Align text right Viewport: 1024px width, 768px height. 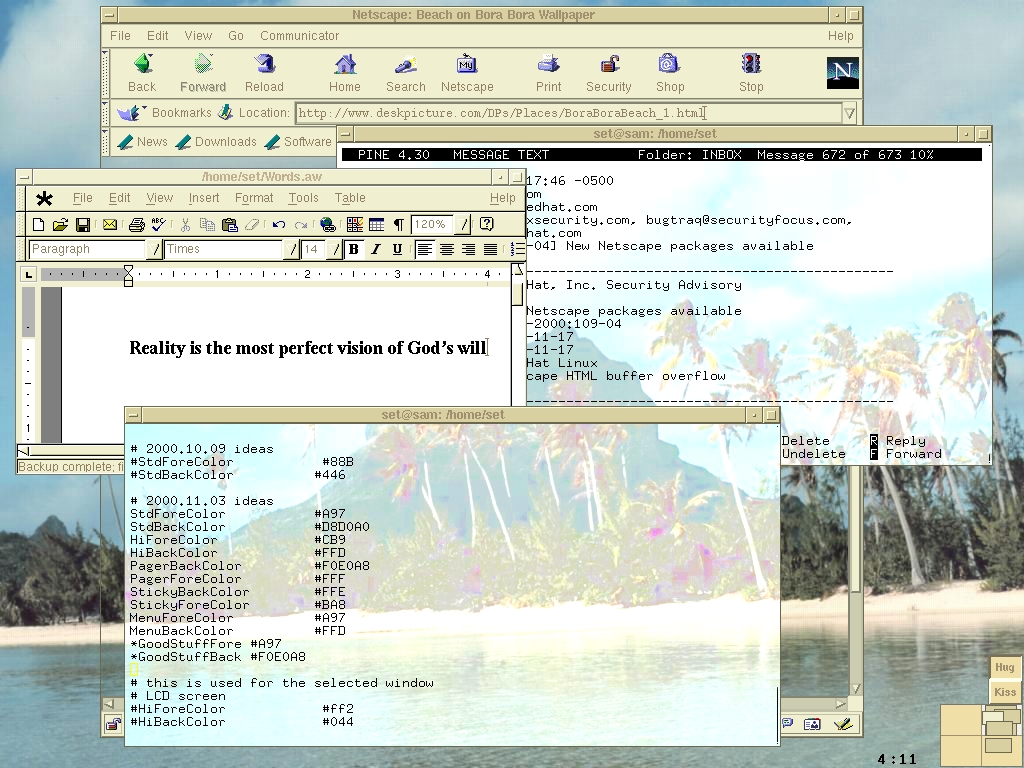[468, 249]
